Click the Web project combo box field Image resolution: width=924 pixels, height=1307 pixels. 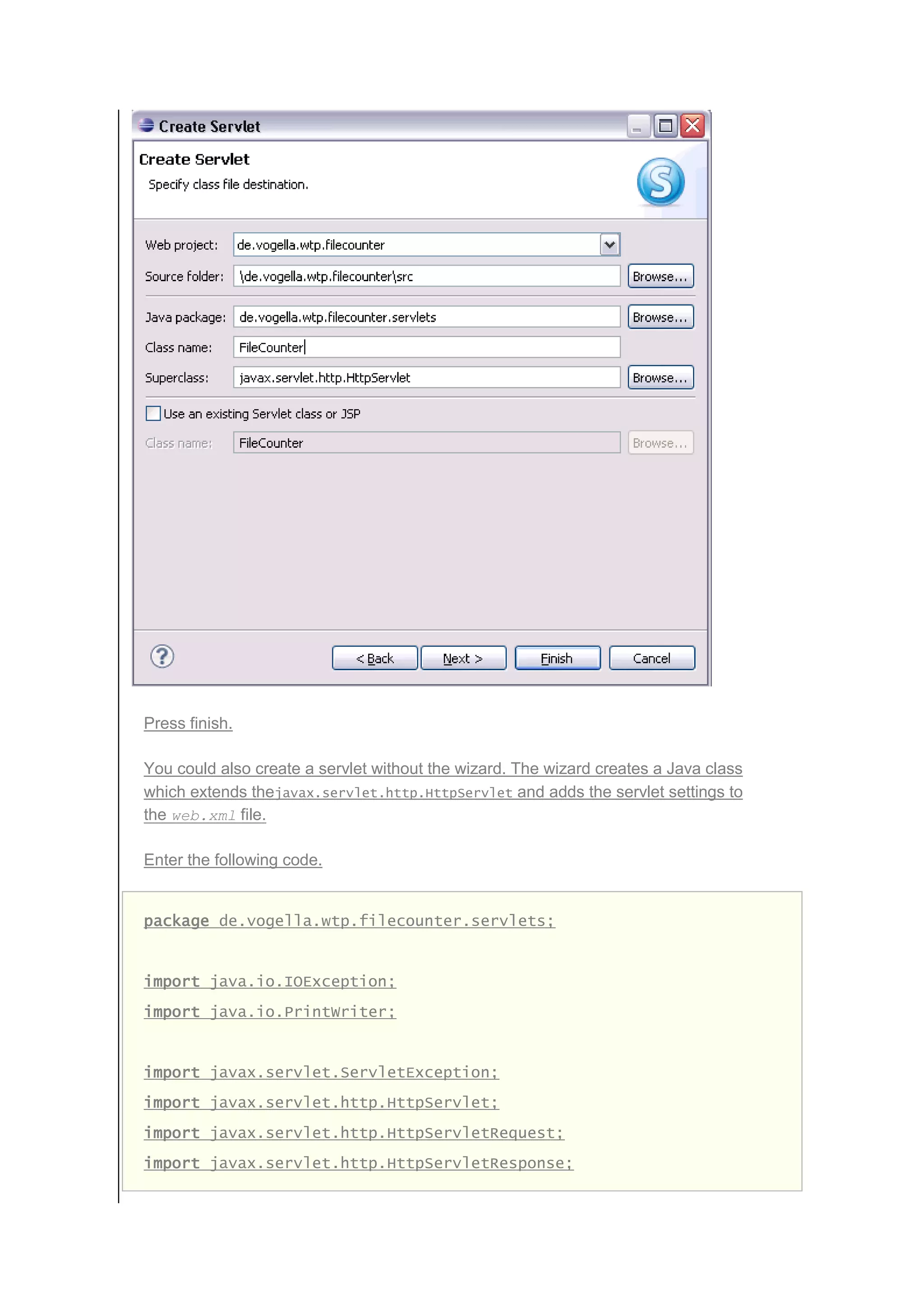[416, 245]
